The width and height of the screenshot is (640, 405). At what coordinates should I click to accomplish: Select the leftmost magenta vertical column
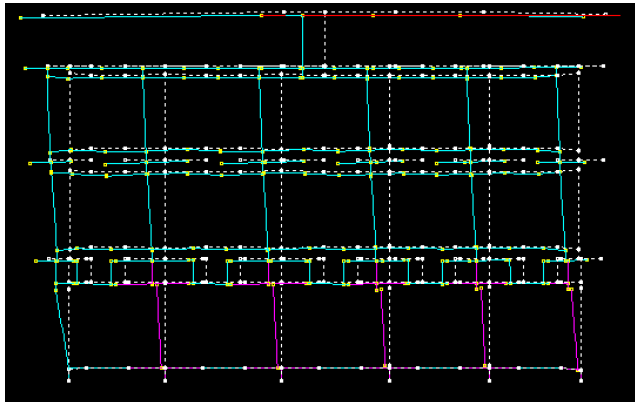point(157,325)
